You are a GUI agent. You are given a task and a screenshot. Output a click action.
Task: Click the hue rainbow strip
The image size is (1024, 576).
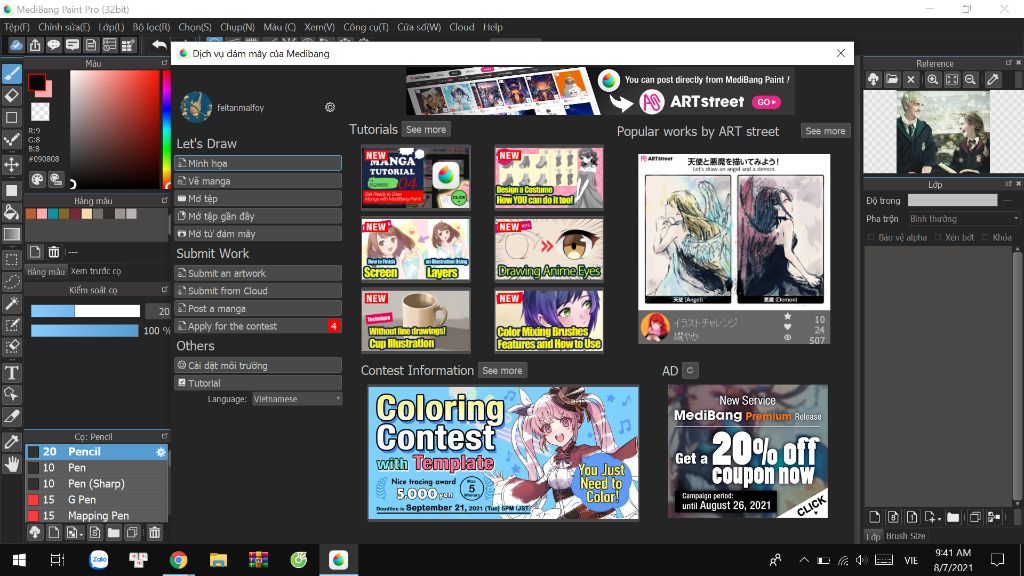pos(167,128)
